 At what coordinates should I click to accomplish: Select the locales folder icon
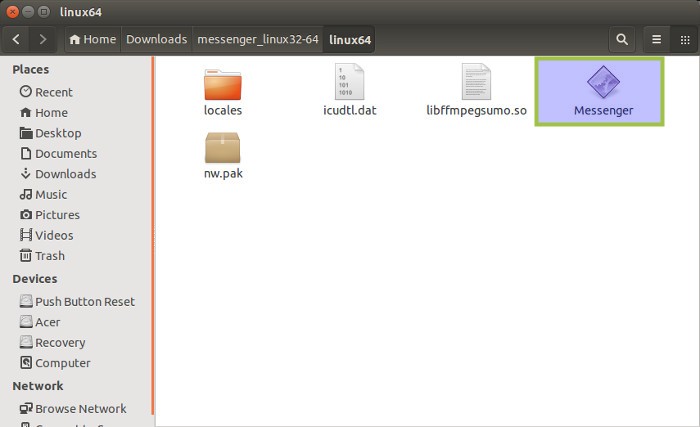click(x=223, y=84)
